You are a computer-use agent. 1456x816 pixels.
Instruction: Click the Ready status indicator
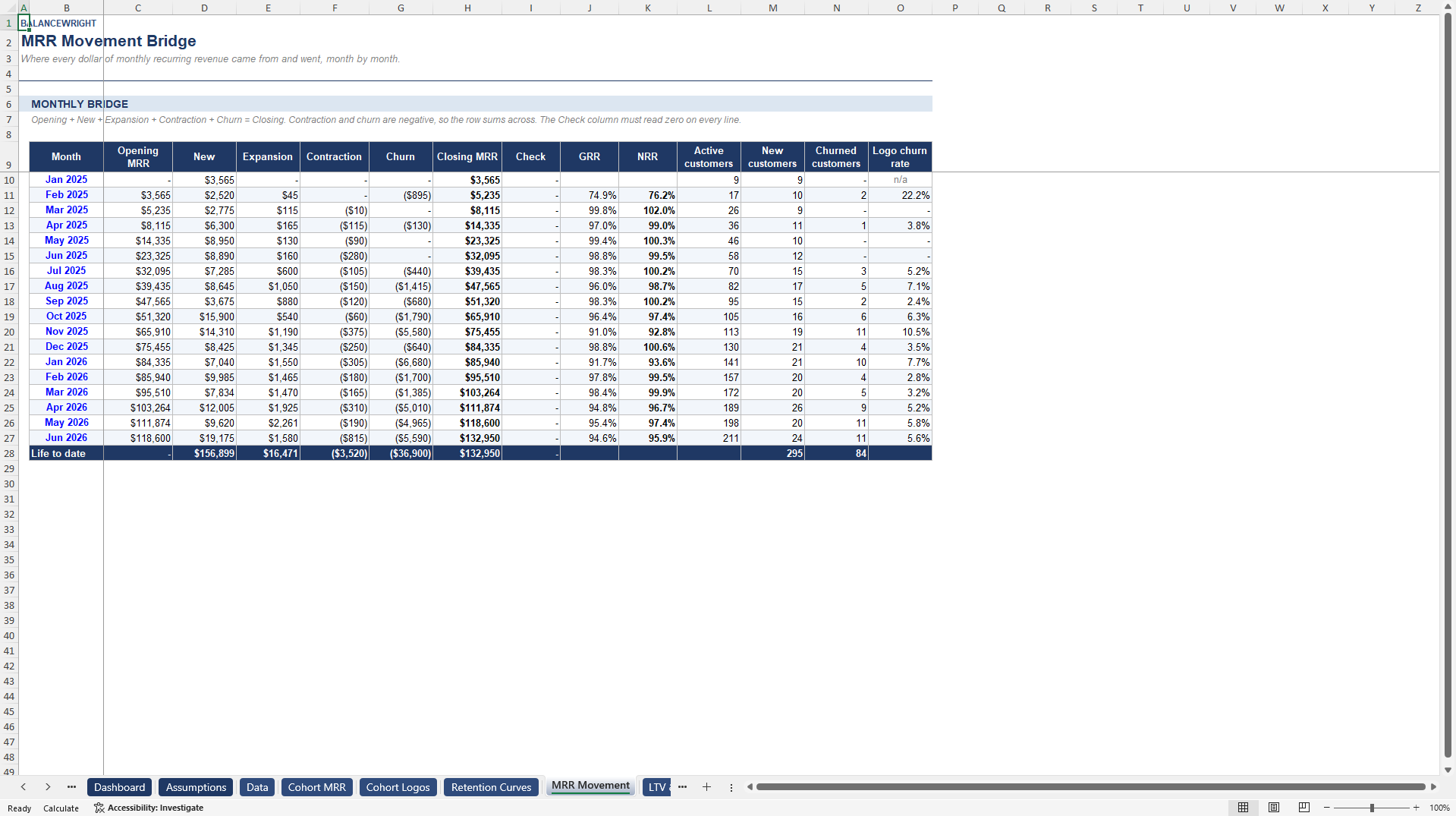pos(19,808)
